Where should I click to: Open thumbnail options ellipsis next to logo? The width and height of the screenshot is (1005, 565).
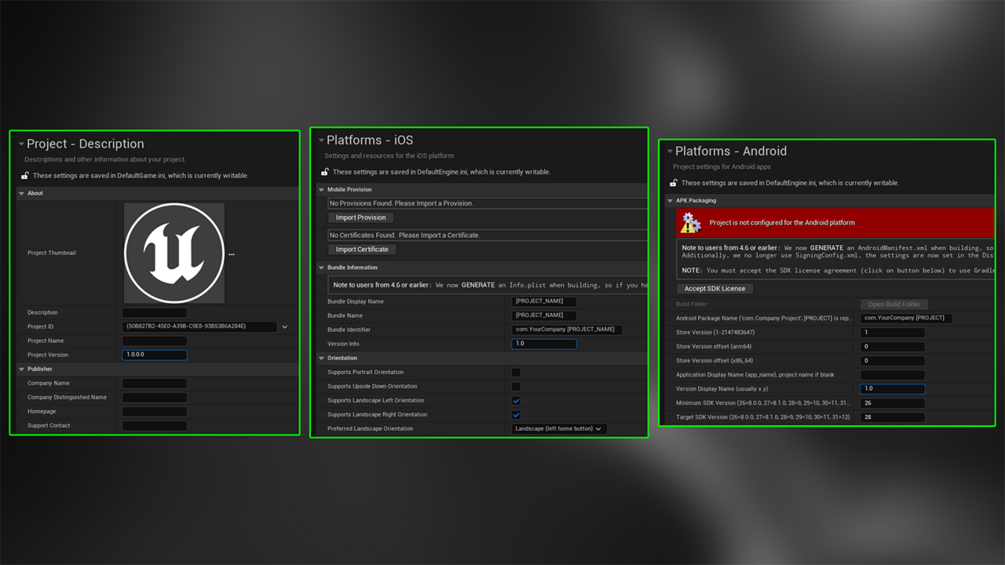pyautogui.click(x=231, y=254)
